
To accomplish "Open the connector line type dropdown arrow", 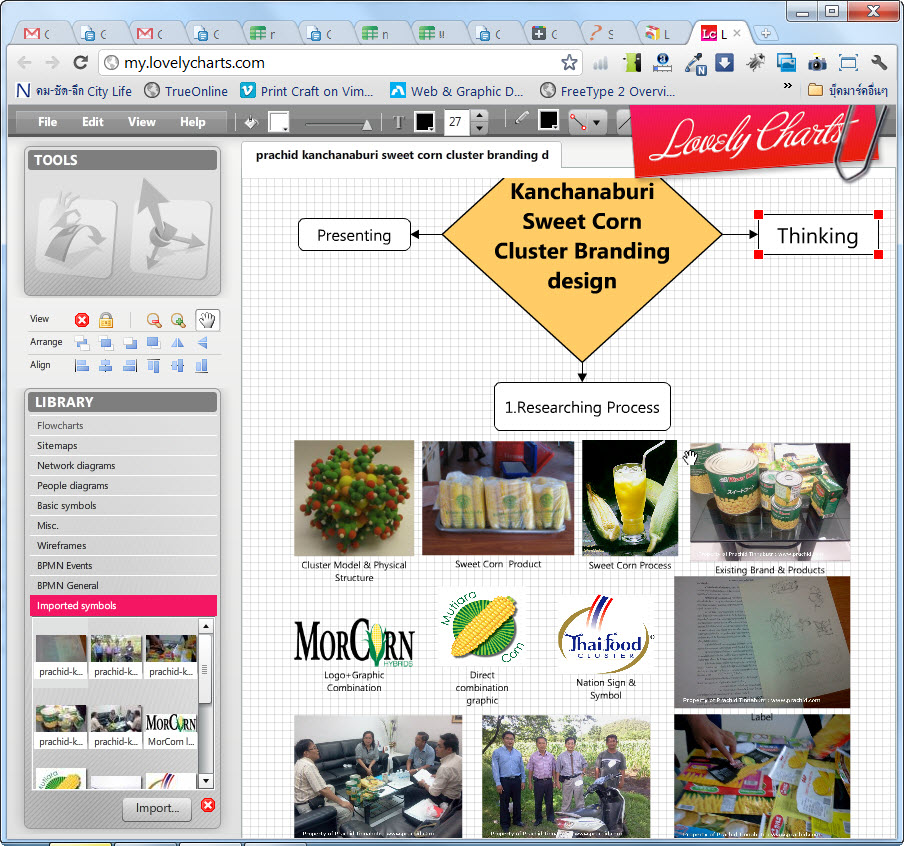I will pyautogui.click(x=596, y=122).
